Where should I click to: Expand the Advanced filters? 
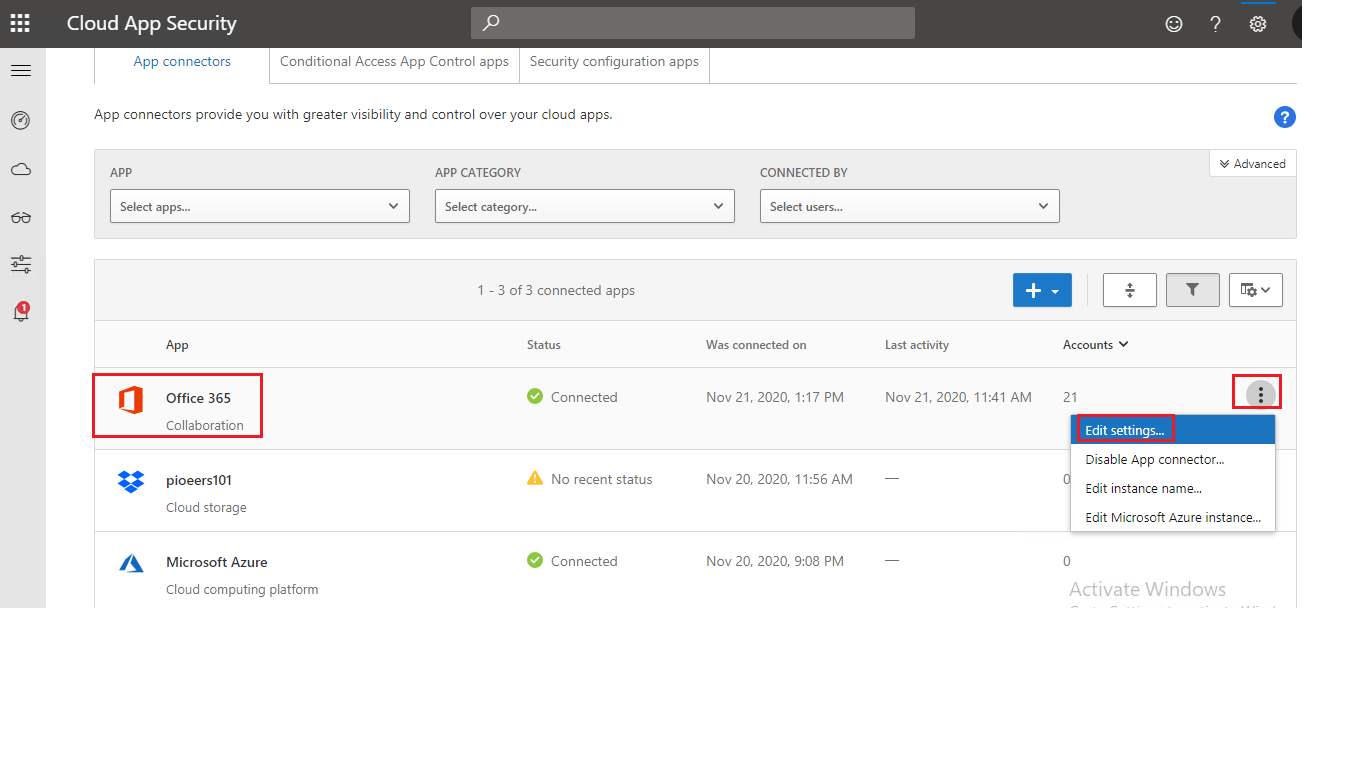click(x=1252, y=164)
